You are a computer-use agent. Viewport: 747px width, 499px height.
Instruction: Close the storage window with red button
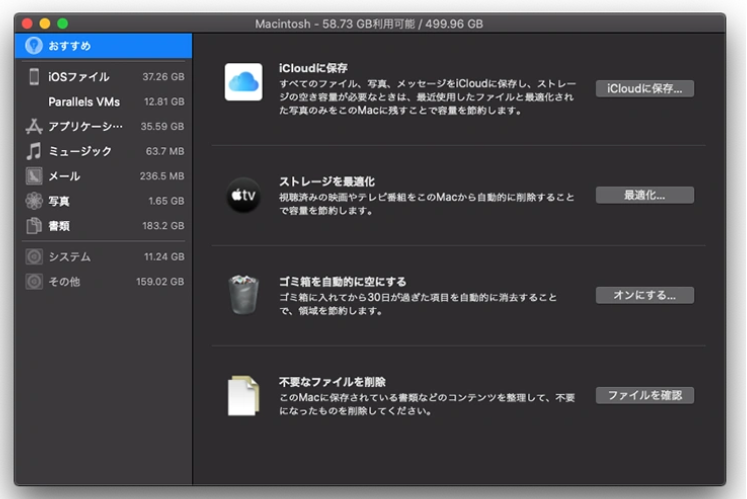(x=27, y=23)
